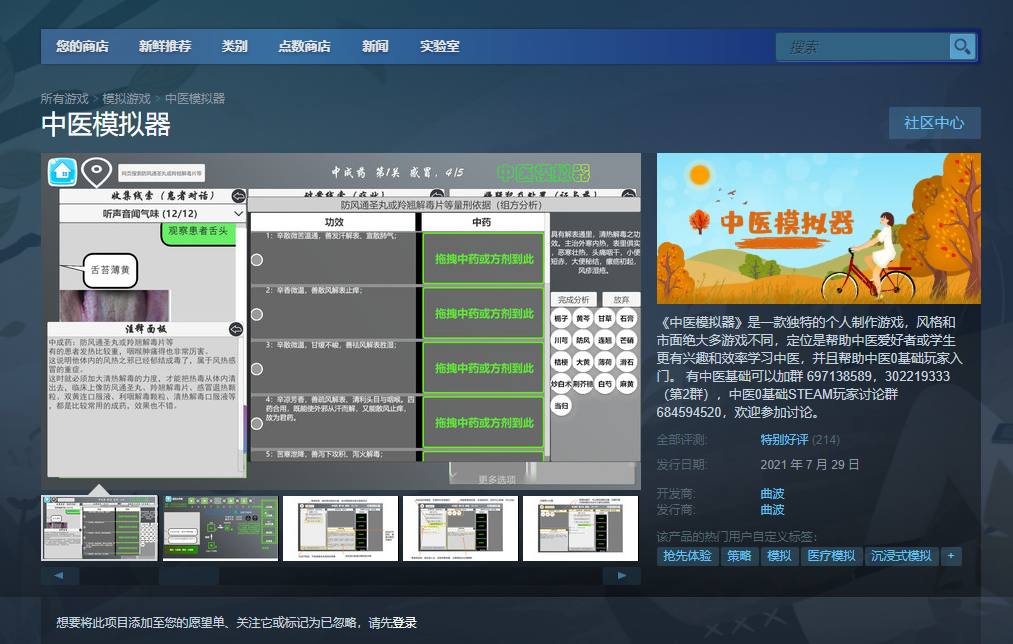This screenshot has height=644, width=1013.
Task: Click the 黄芩 herb token
Action: [583, 318]
